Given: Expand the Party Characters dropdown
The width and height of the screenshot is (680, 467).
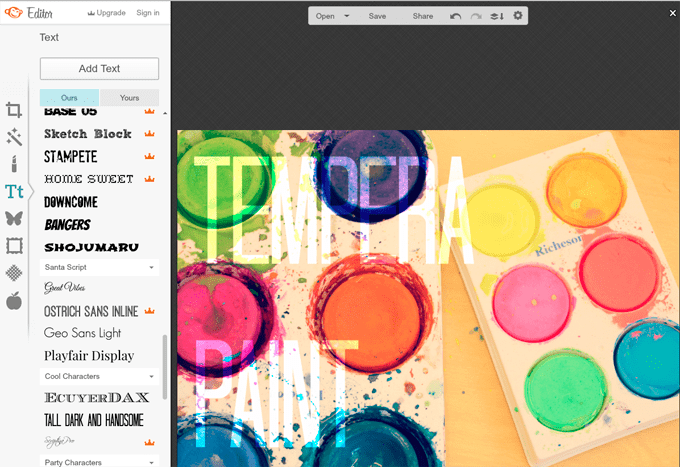Looking at the screenshot, I should (151, 463).
